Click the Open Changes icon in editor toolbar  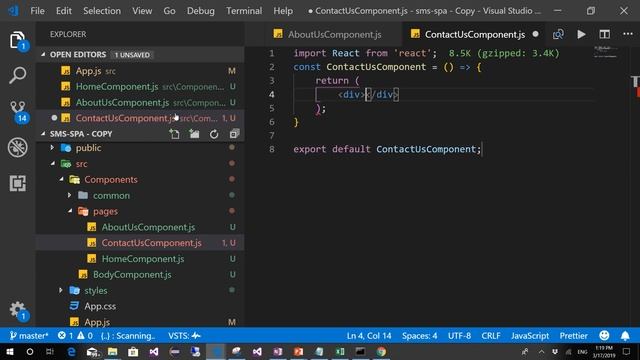558,34
